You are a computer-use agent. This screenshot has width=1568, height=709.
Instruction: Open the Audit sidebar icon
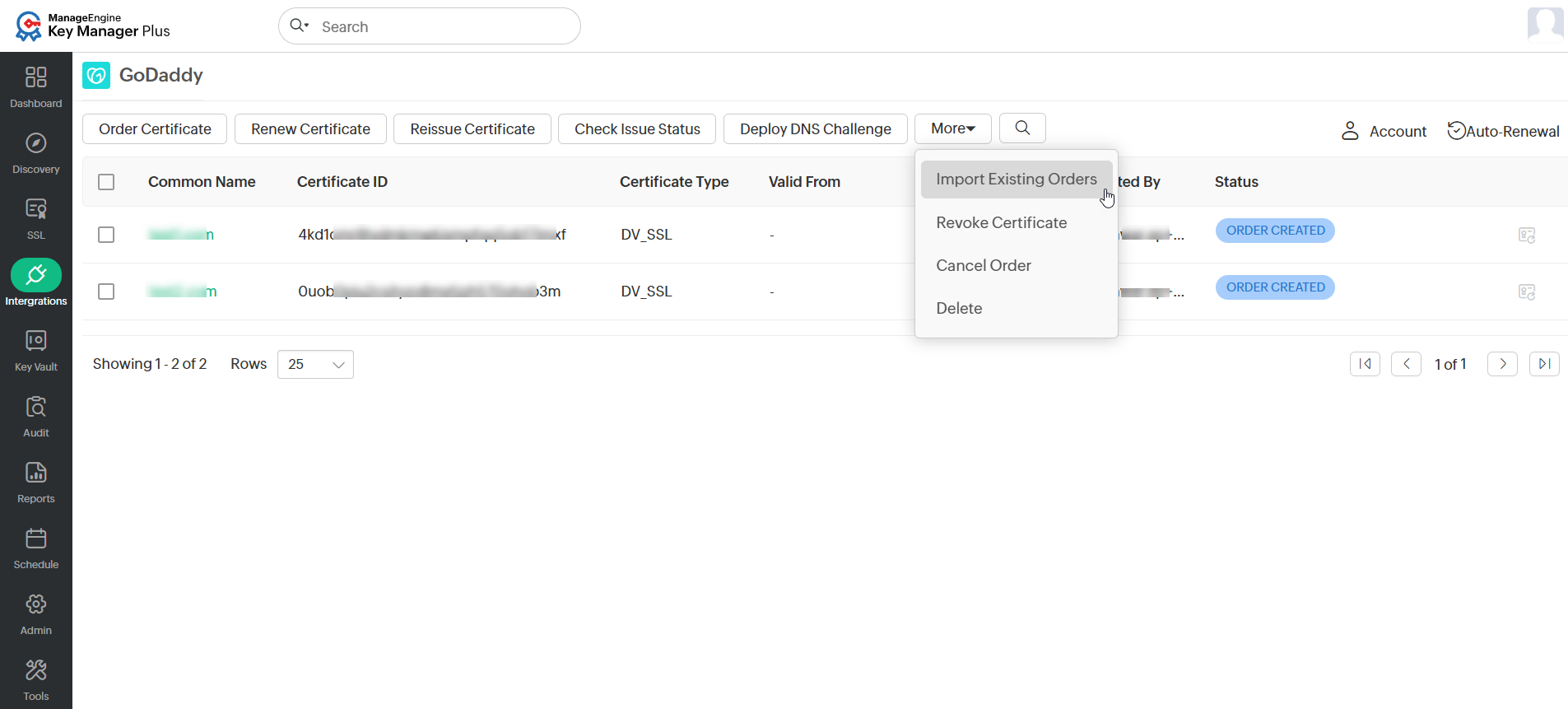tap(36, 407)
